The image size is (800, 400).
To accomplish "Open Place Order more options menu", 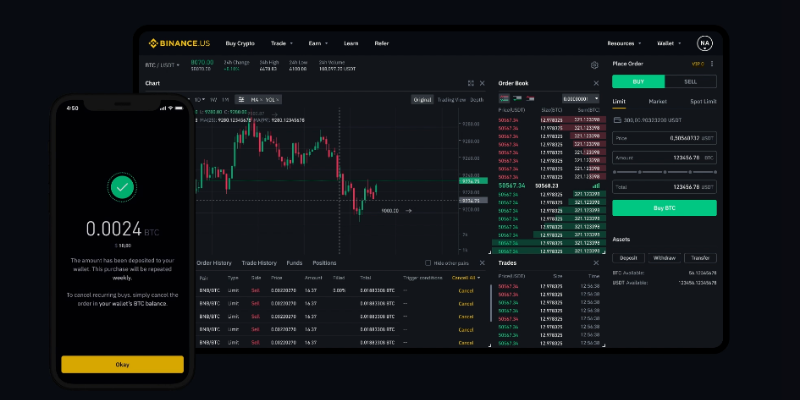I will click(x=712, y=64).
